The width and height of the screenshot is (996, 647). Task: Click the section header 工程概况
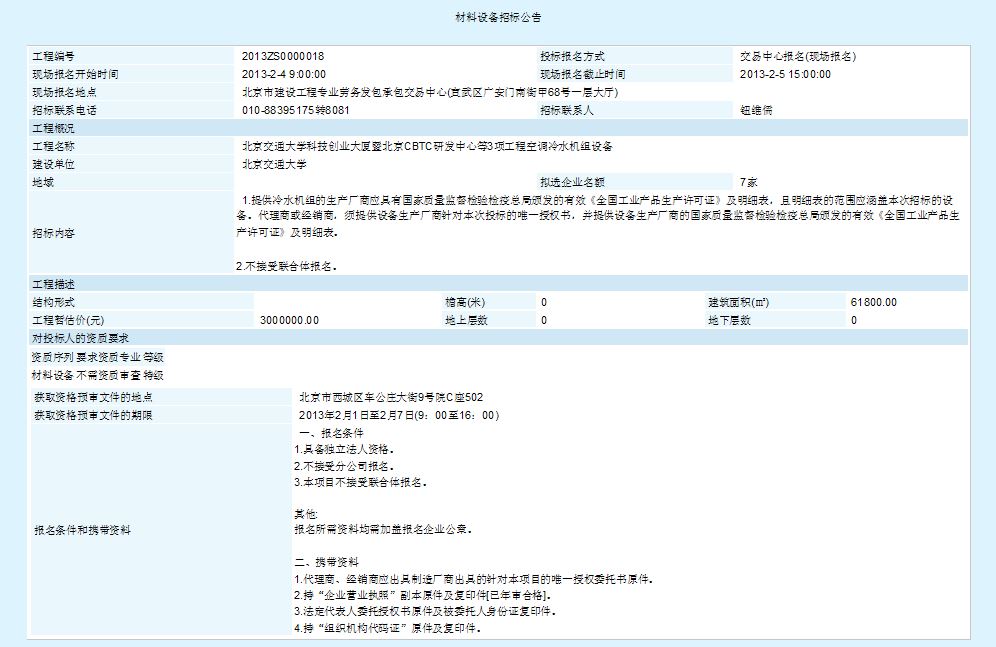pyautogui.click(x=53, y=128)
